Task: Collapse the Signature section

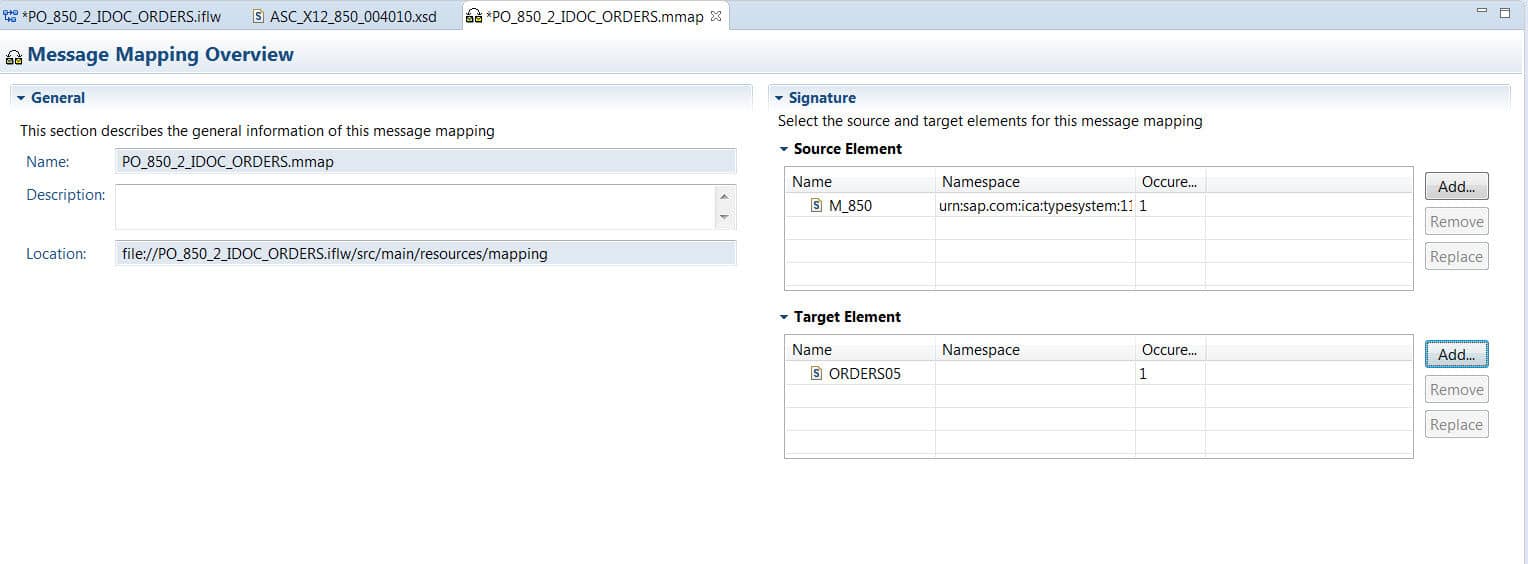Action: (778, 98)
